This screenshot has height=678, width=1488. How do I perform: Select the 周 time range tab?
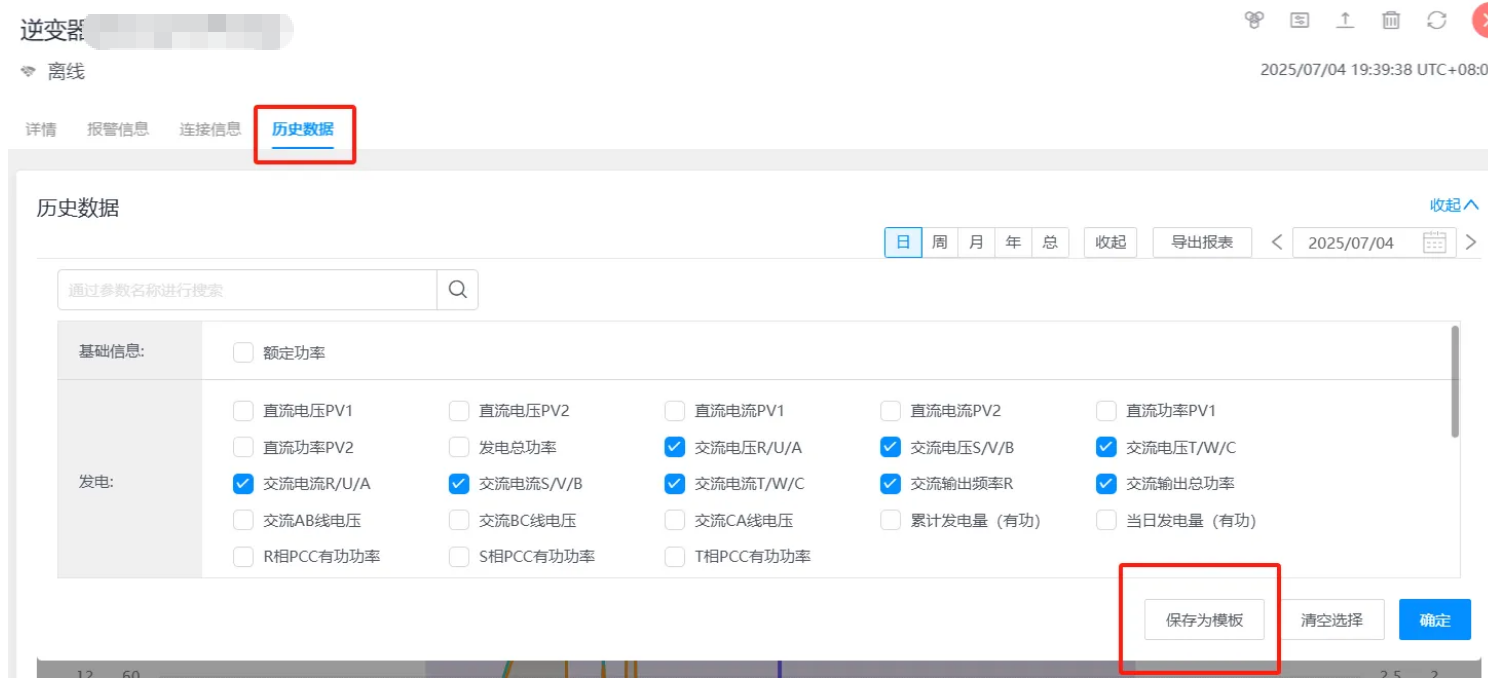tap(939, 243)
